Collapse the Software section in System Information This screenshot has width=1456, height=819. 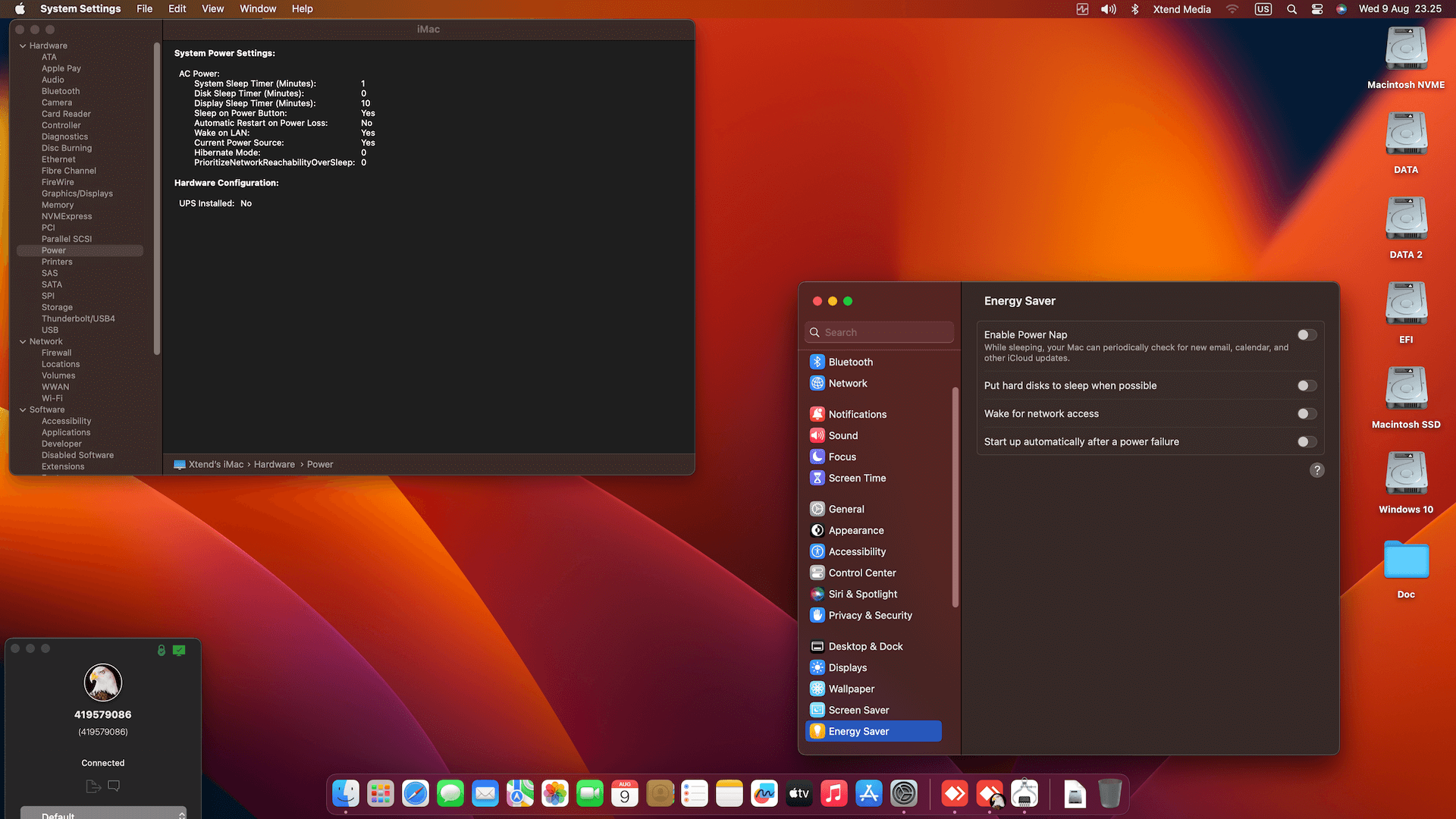(x=23, y=410)
